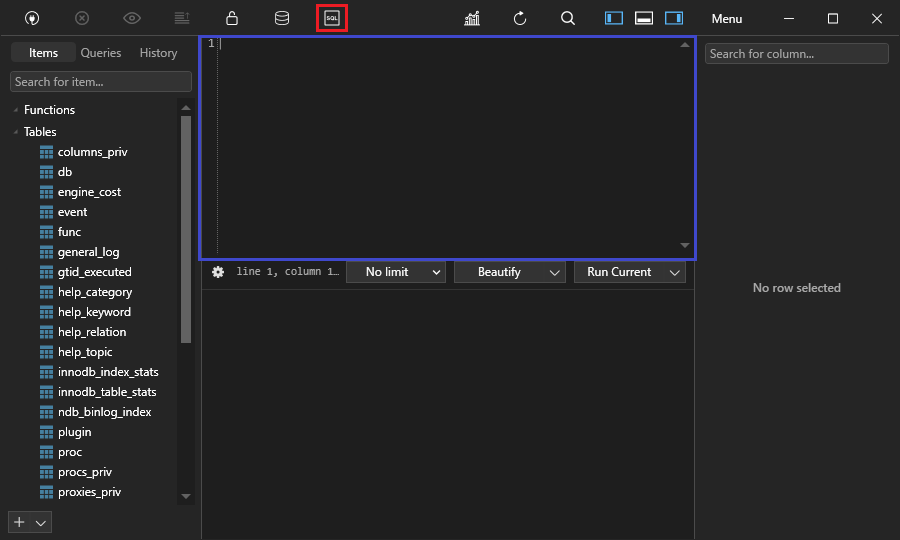The height and width of the screenshot is (540, 900).
Task: Select the proxies_priv table
Action: (x=90, y=492)
